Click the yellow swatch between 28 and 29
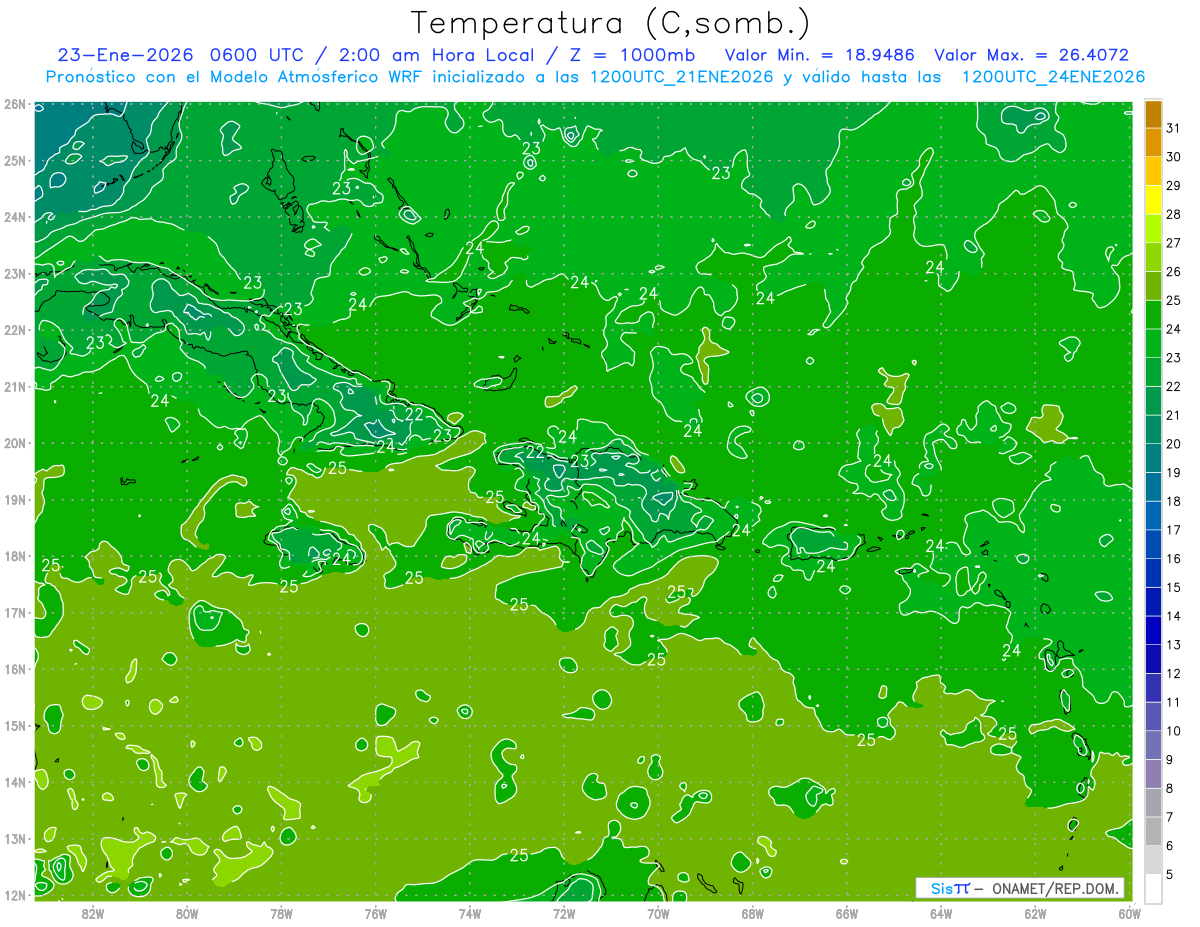Viewport: 1200px width, 927px height. pos(1153,200)
